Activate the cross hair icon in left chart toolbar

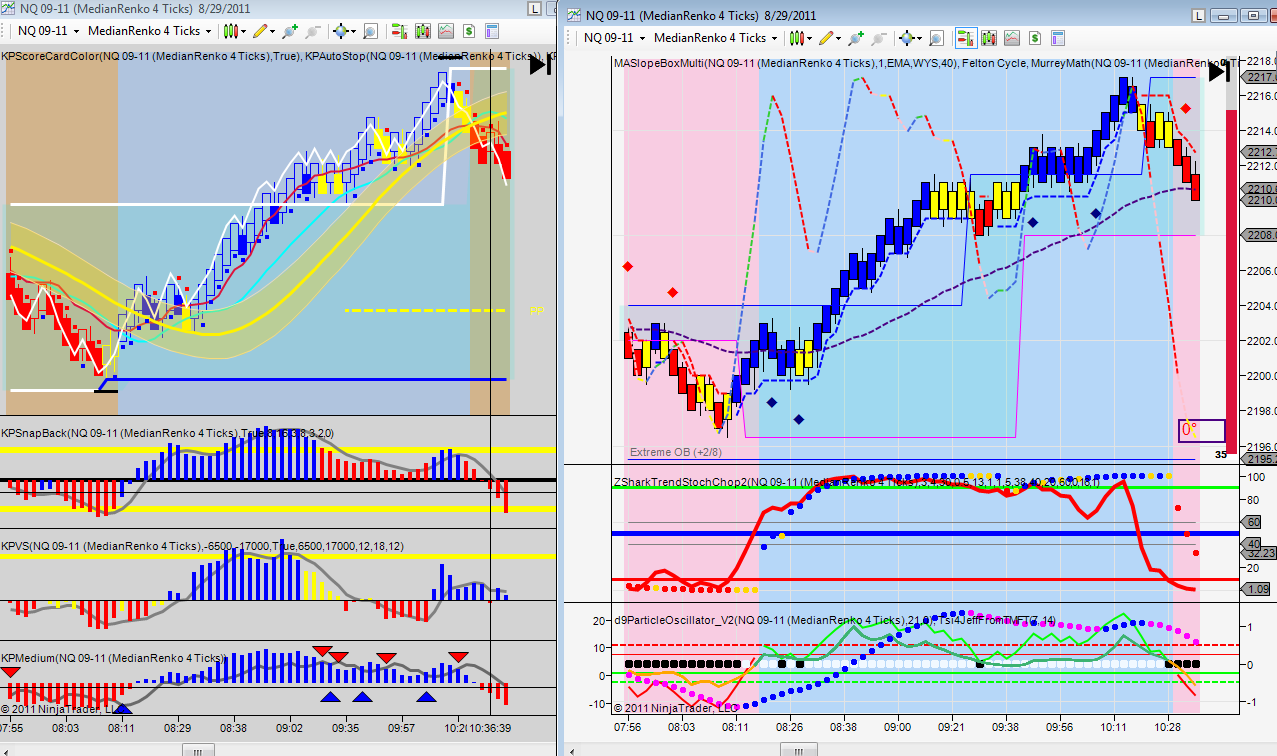click(340, 31)
